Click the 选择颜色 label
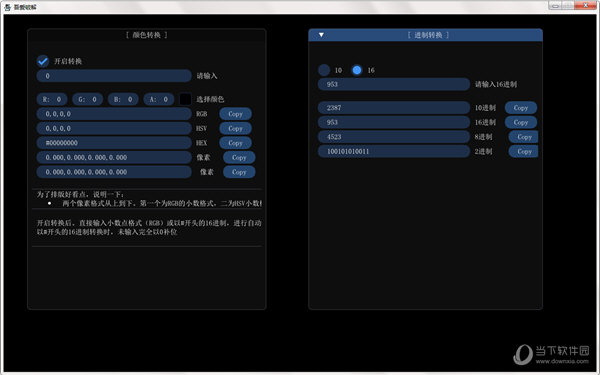 (x=210, y=99)
